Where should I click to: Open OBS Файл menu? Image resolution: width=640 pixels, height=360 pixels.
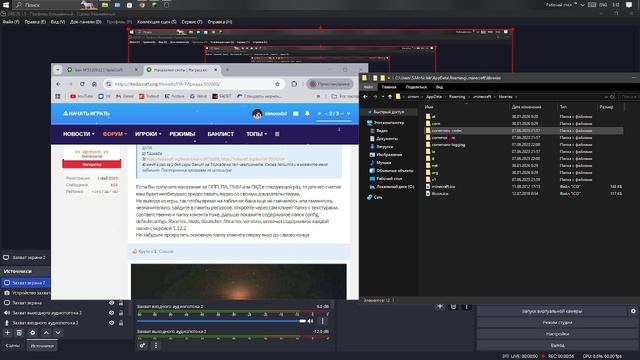(x=11, y=22)
